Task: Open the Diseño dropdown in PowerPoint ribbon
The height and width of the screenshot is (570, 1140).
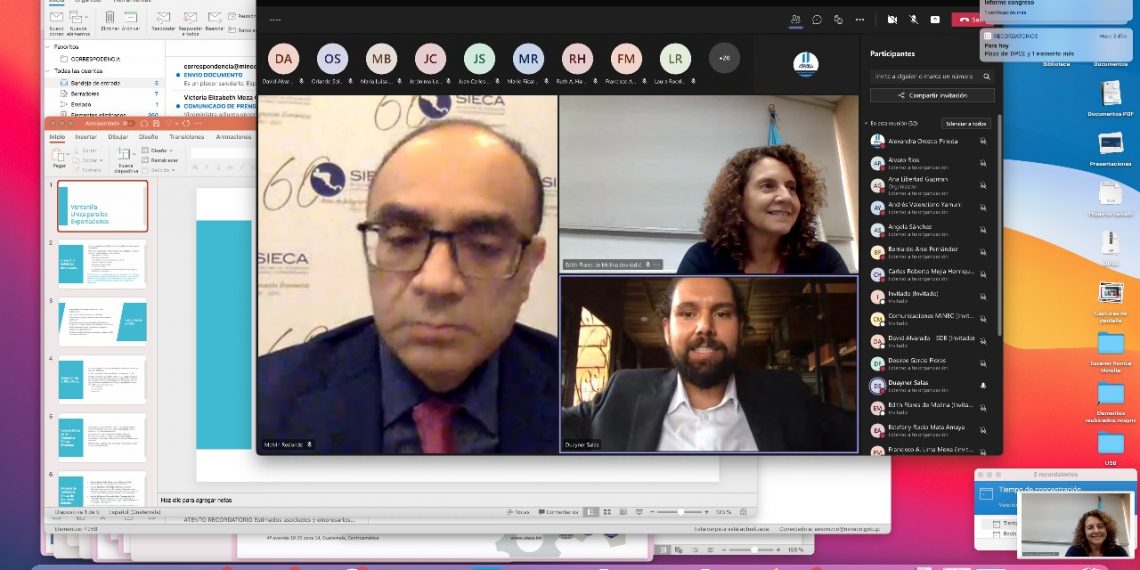Action: (x=158, y=150)
